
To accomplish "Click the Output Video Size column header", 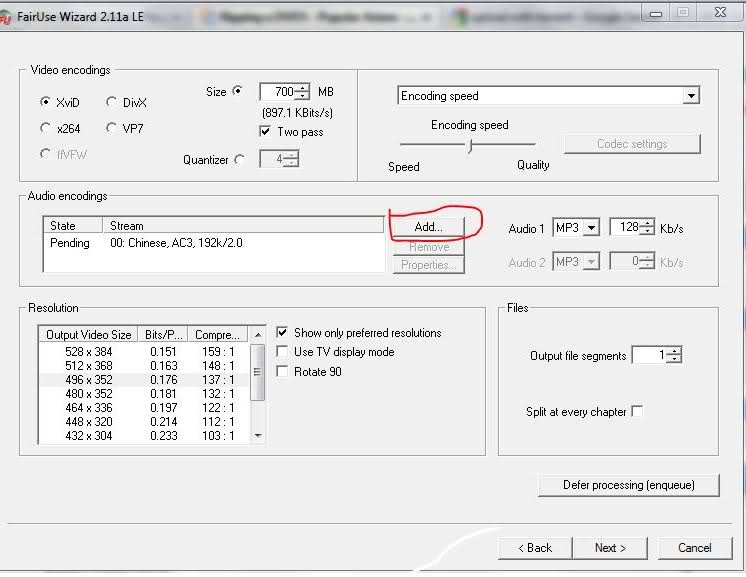I will (x=88, y=335).
